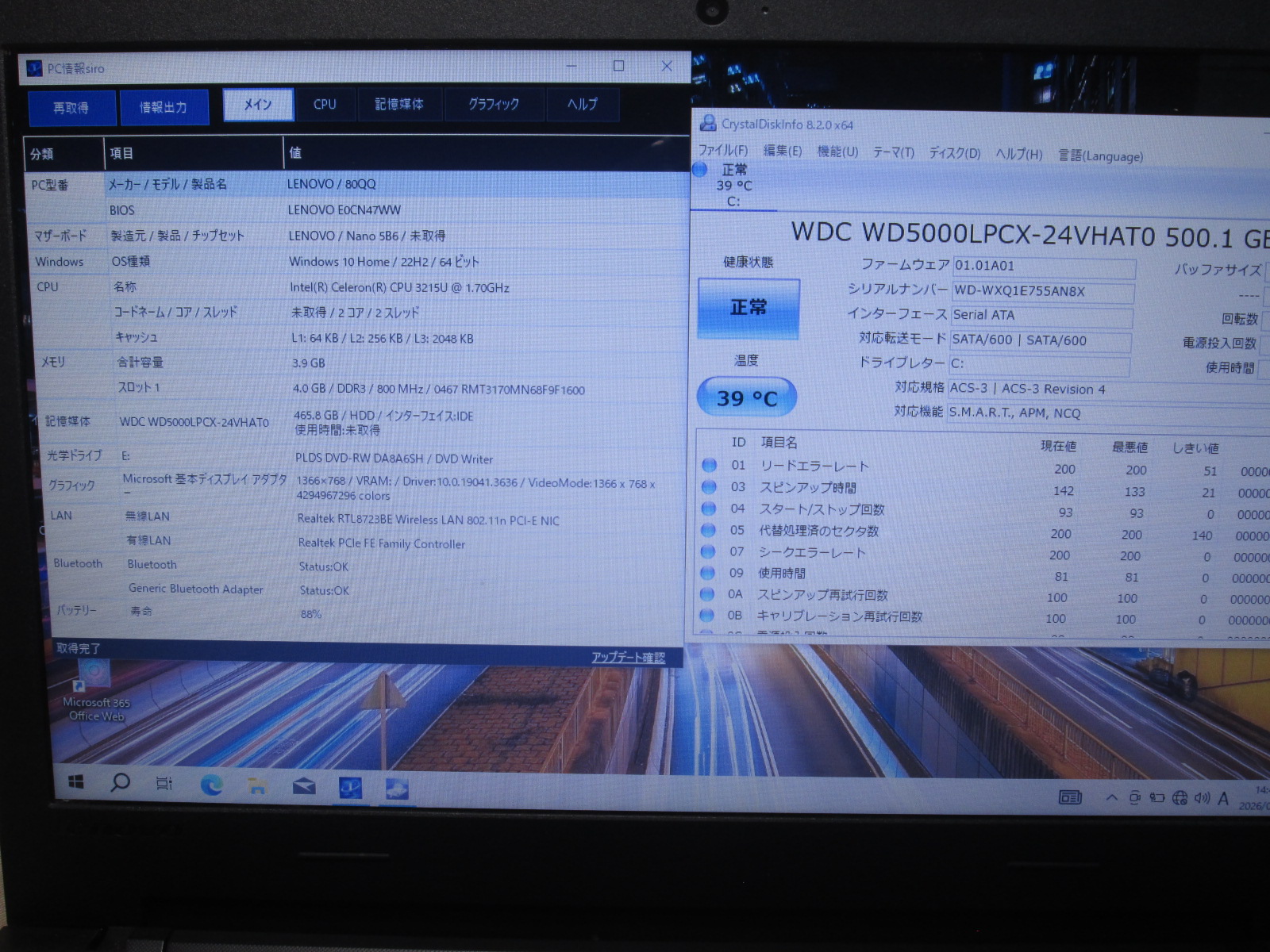Maximize the PC情報siro window

[x=619, y=66]
